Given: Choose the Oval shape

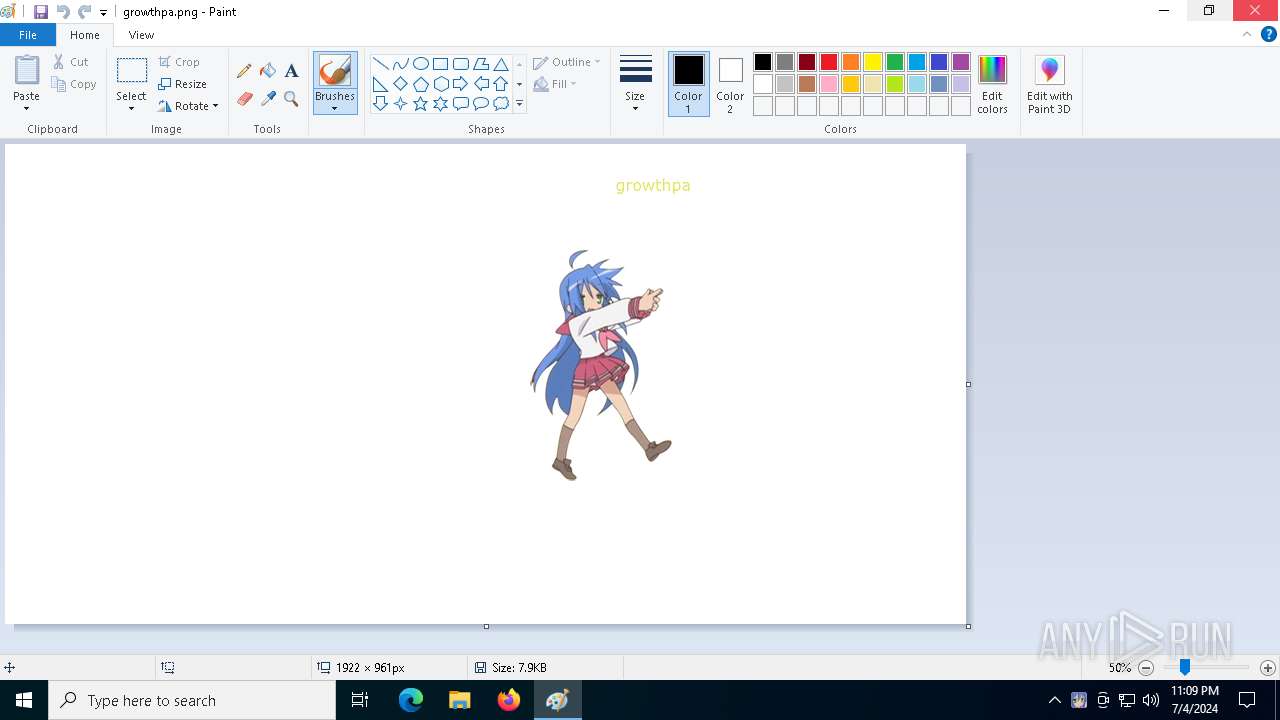Looking at the screenshot, I should [x=421, y=64].
